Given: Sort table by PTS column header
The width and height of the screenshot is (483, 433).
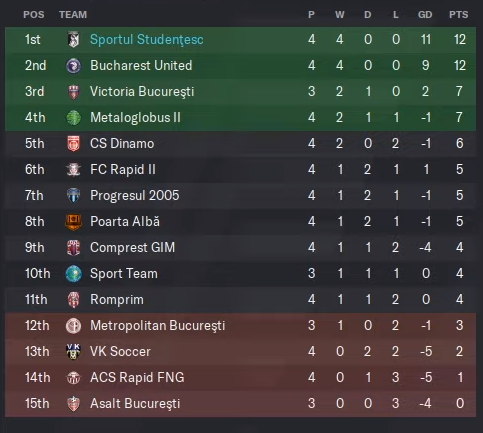Looking at the screenshot, I should [x=459, y=15].
